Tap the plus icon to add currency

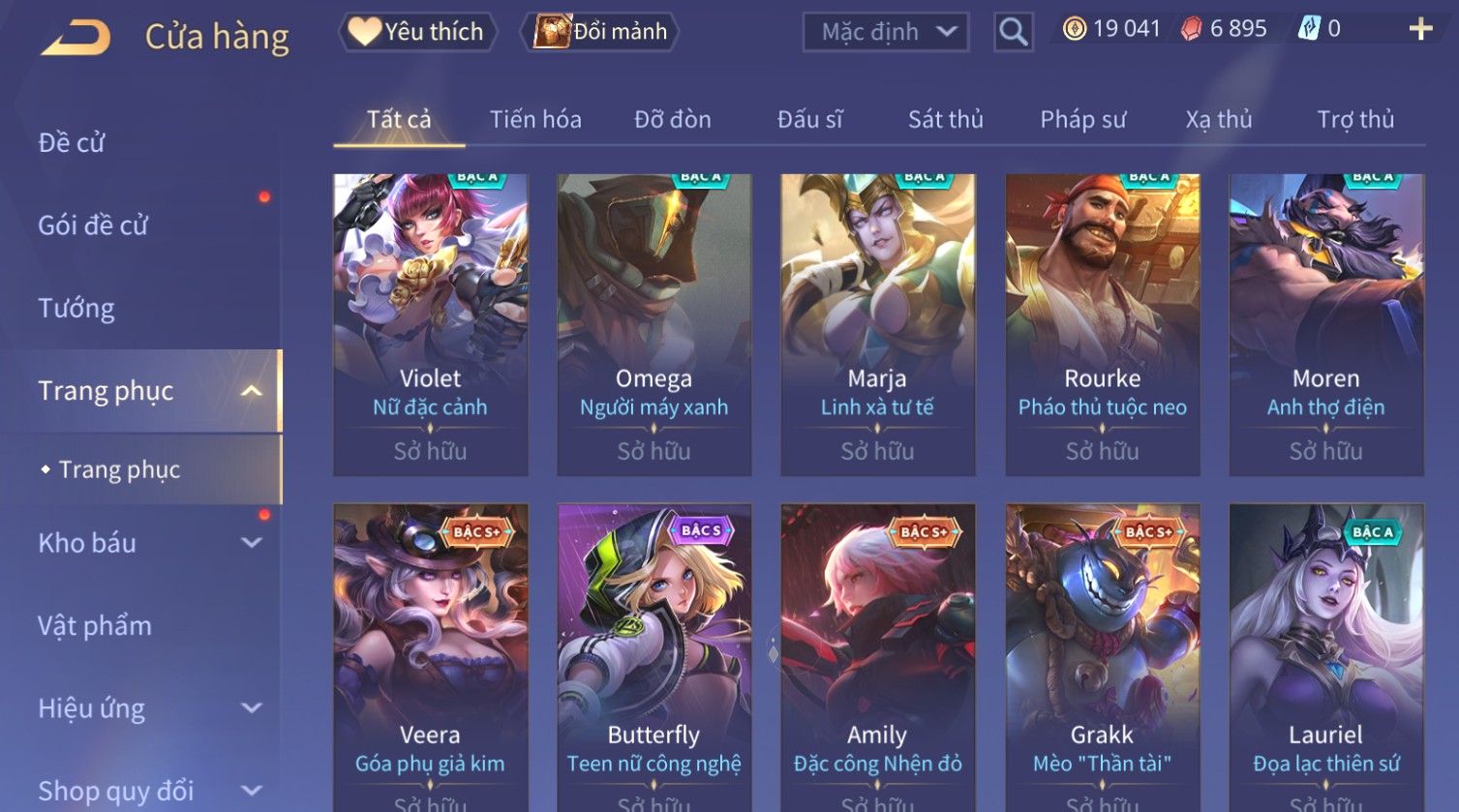(x=1420, y=29)
